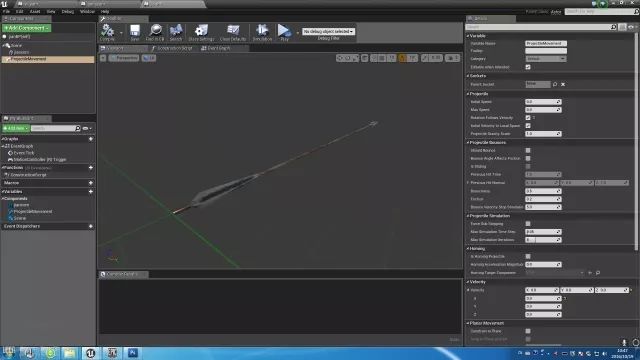Image resolution: width=640 pixels, height=360 pixels.
Task: Toggle Rotation Follows Velocity checkbox
Action: pos(528,118)
